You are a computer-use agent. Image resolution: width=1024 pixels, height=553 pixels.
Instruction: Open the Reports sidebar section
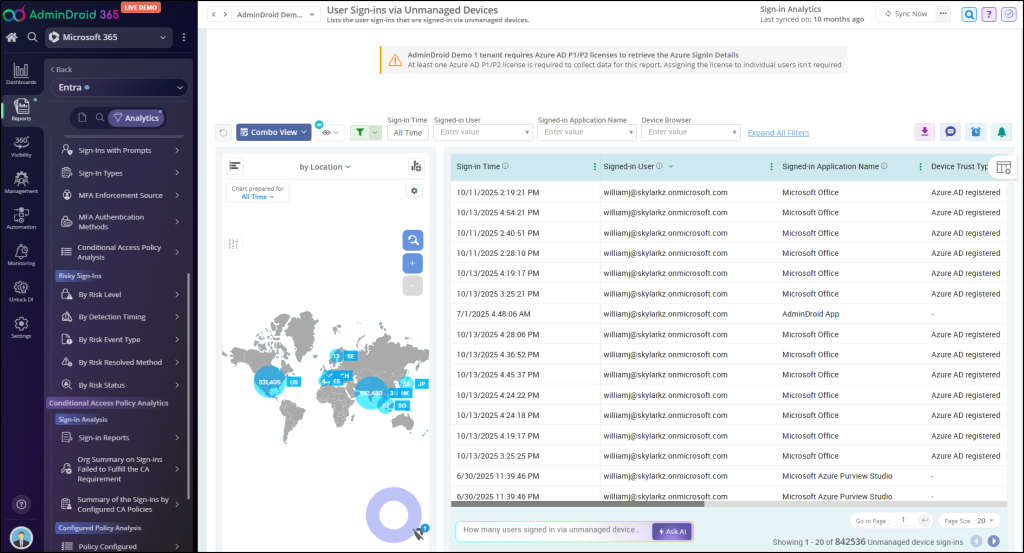[x=21, y=110]
